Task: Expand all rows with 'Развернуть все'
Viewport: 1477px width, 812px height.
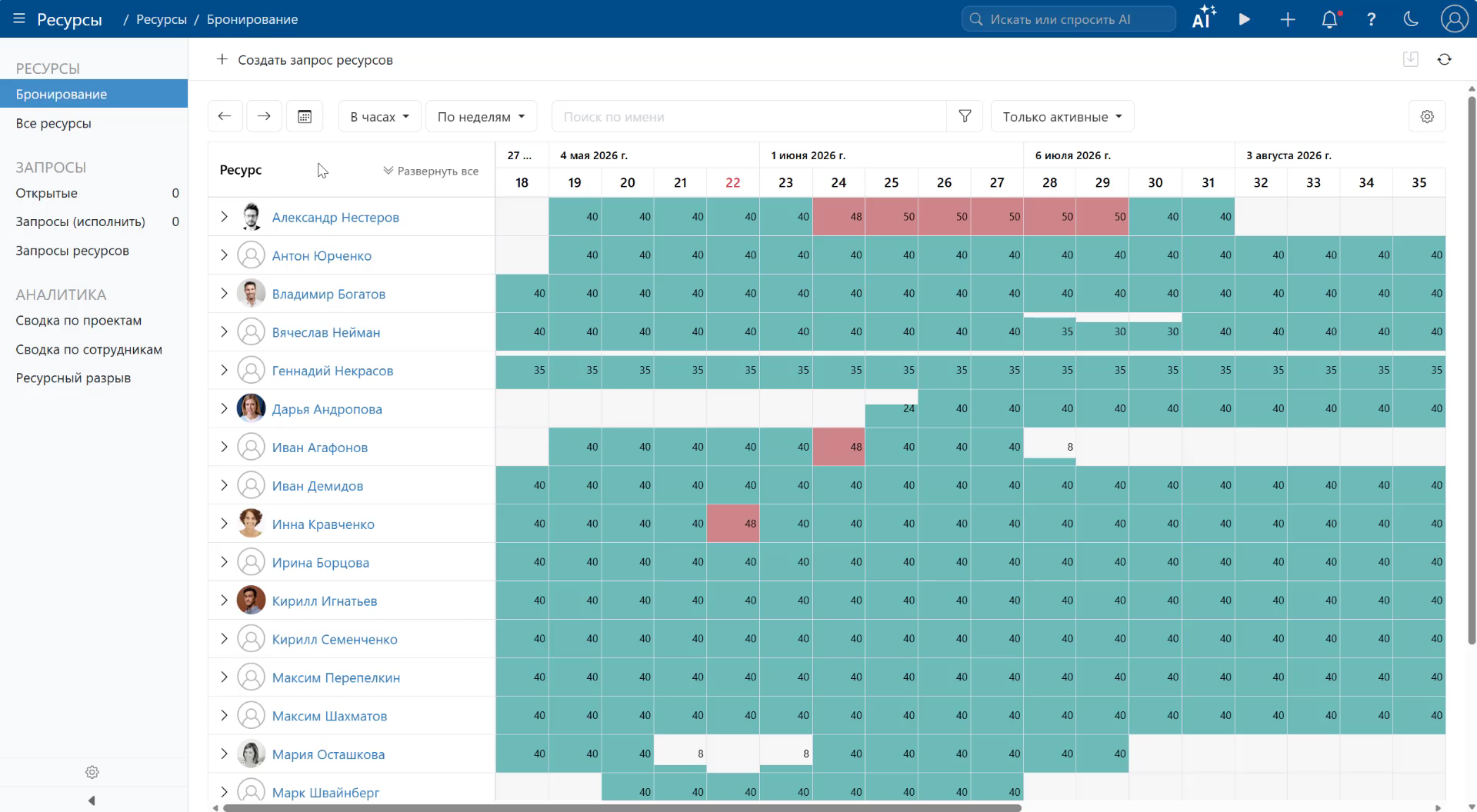Action: click(431, 171)
